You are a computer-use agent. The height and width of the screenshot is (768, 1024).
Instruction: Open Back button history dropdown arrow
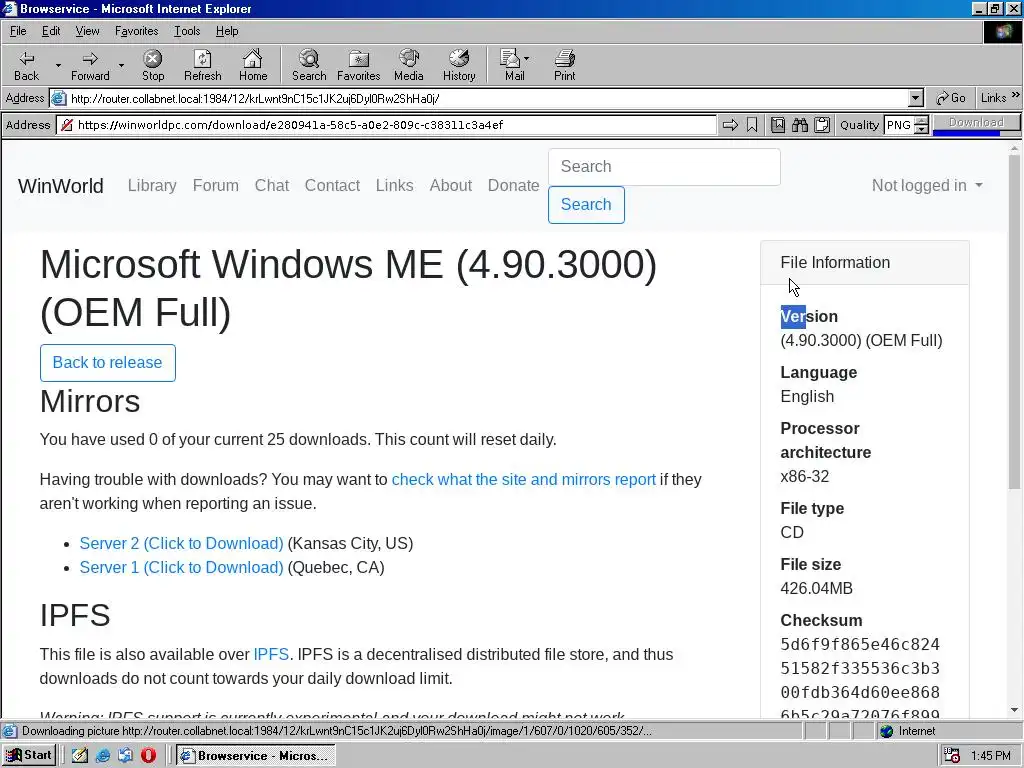(58, 65)
